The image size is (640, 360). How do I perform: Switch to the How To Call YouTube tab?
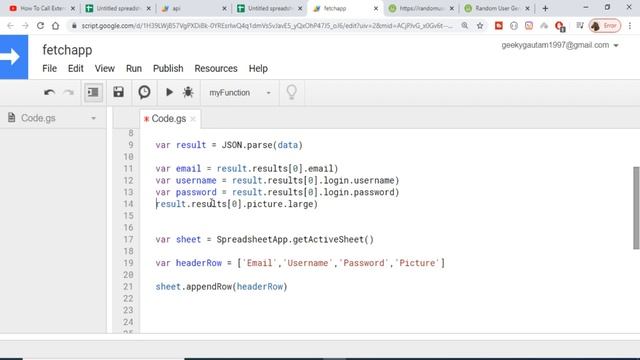[42, 8]
